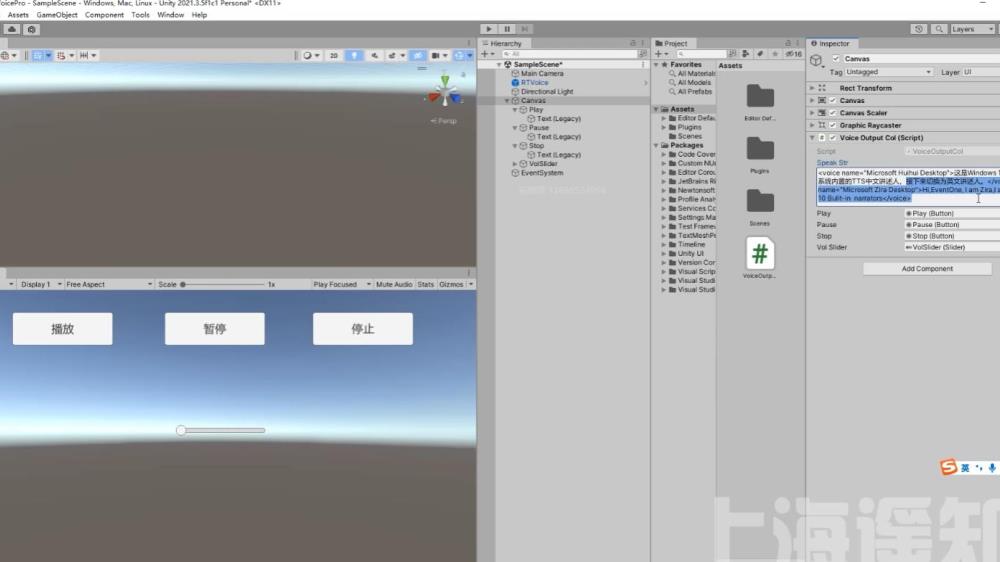The image size is (1000, 562).
Task: Toggle 2D view mode in Scene
Action: point(334,55)
